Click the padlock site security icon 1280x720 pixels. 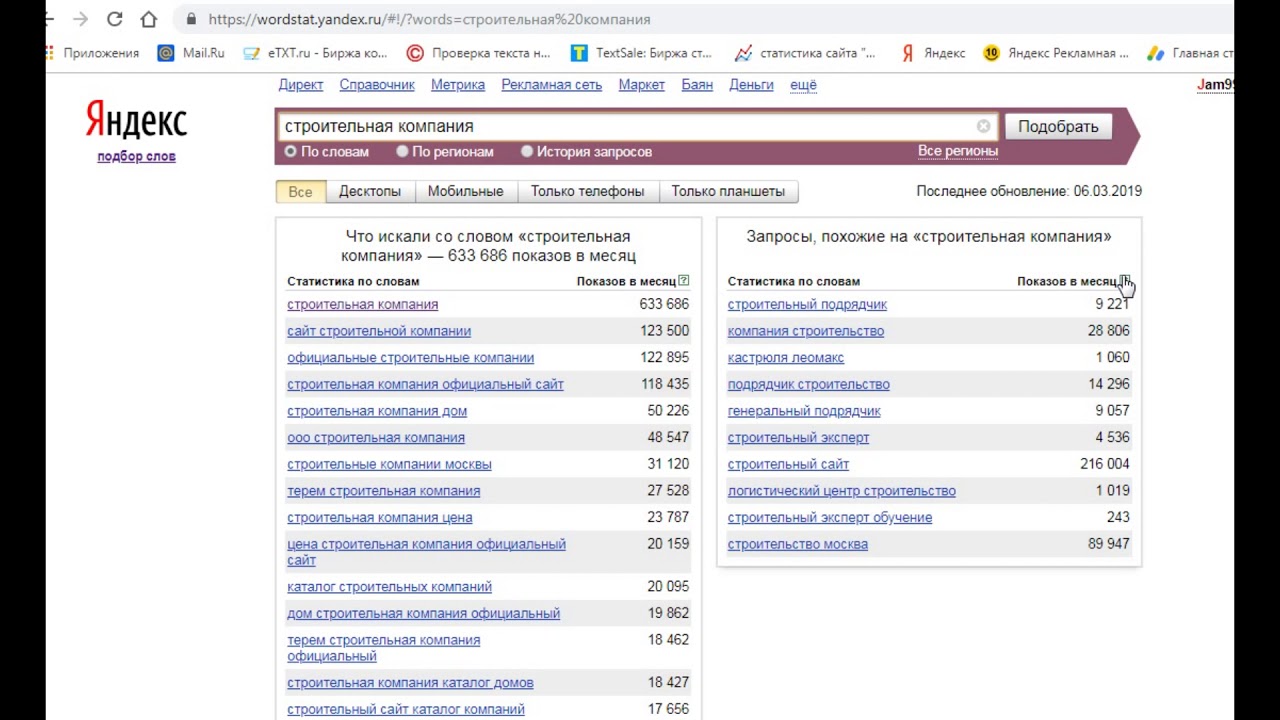pyautogui.click(x=191, y=19)
